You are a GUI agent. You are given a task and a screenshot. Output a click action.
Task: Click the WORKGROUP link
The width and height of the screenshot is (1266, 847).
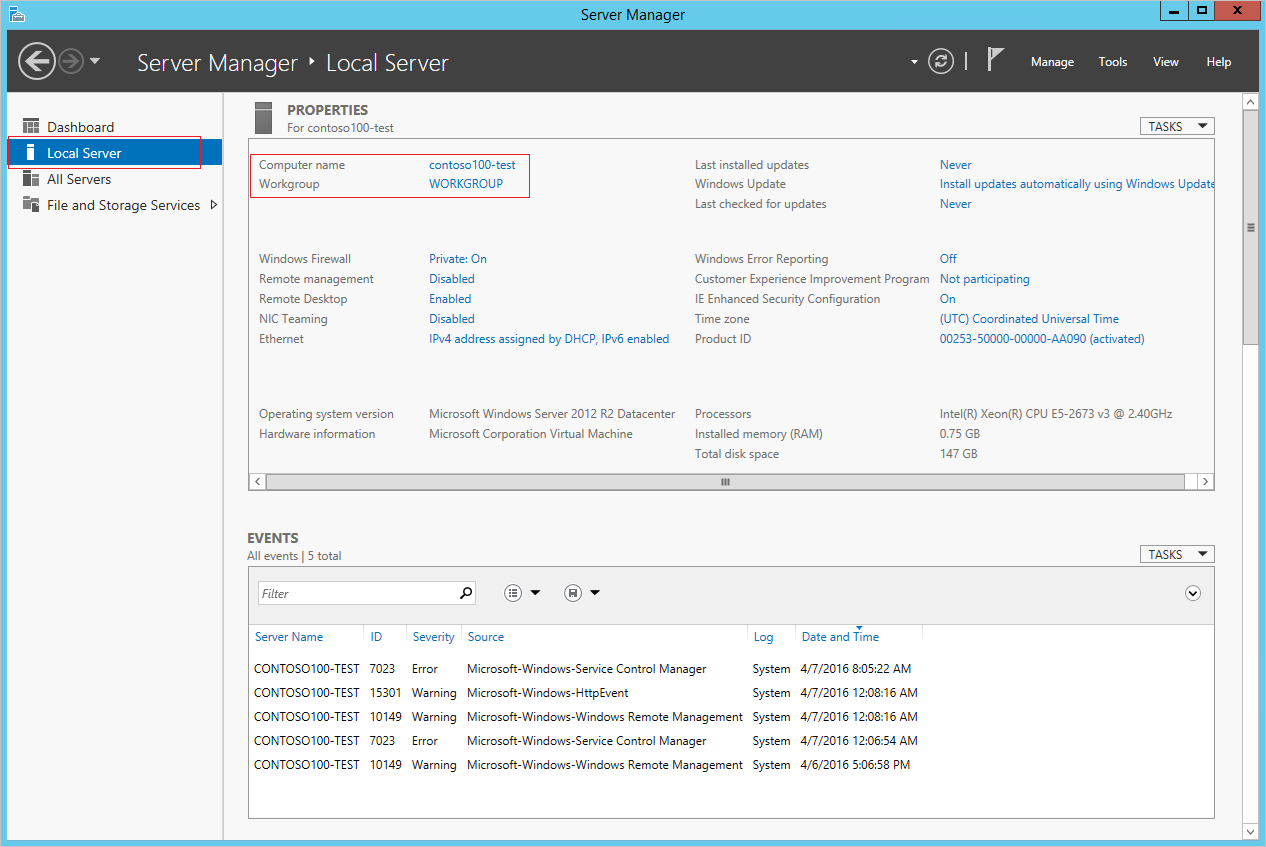point(466,184)
